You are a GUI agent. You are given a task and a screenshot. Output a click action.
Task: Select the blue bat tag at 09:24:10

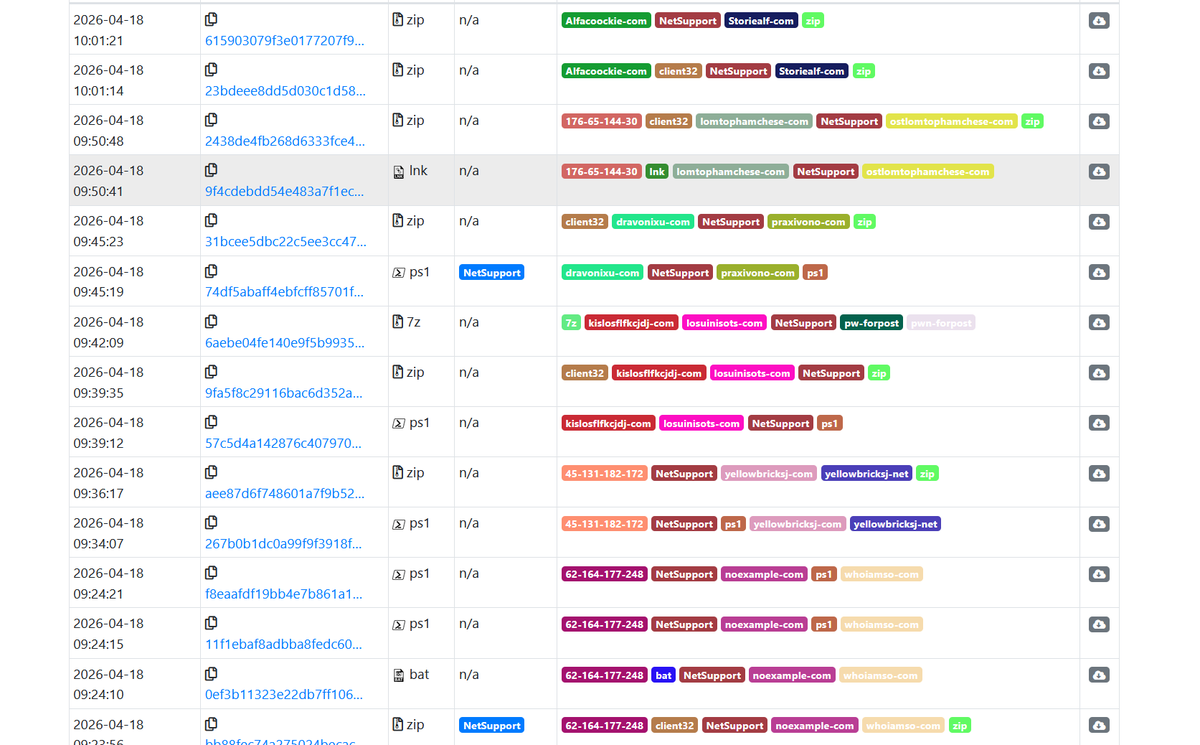point(663,675)
